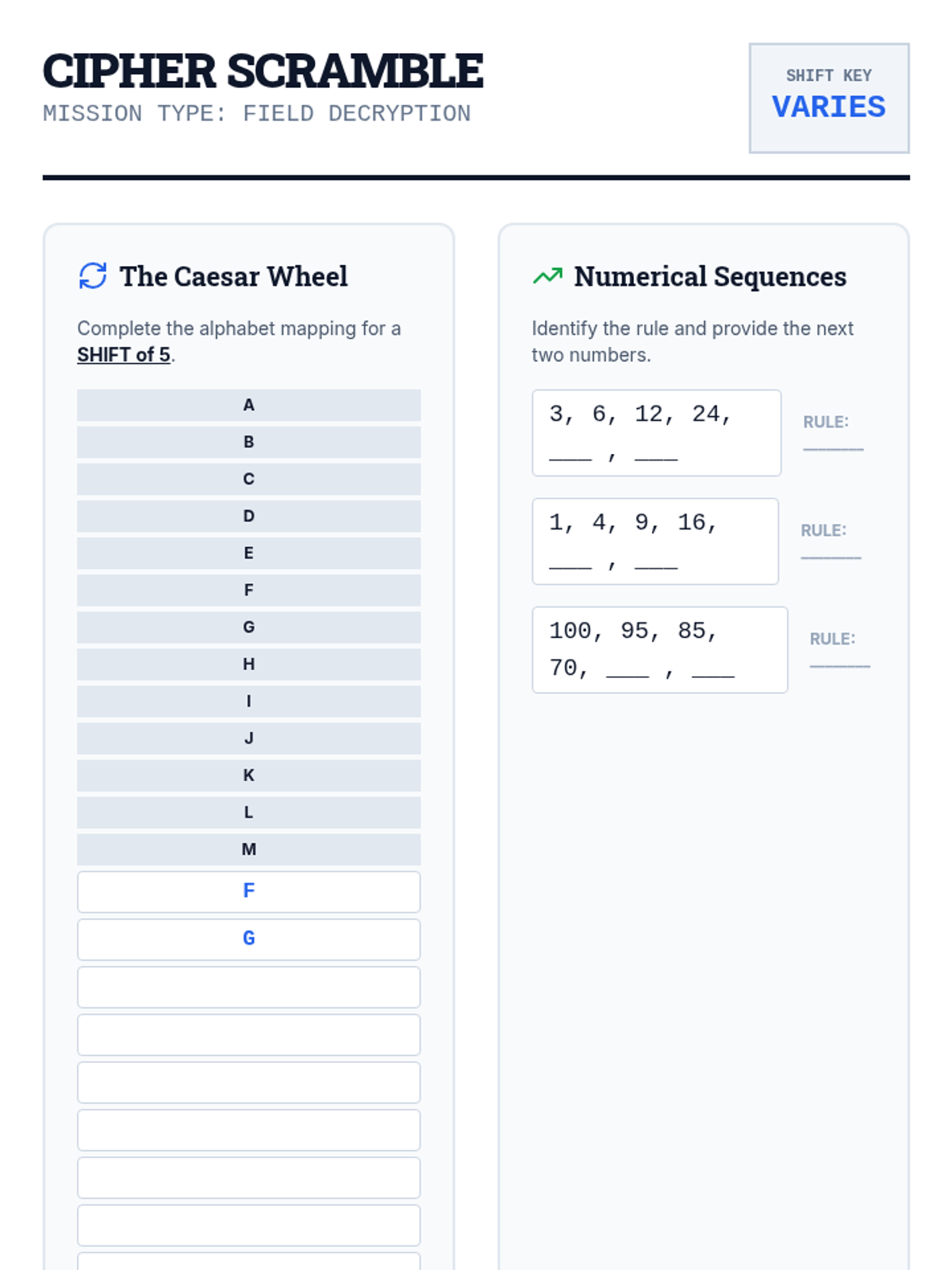This screenshot has width=952, height=1270.
Task: Click the input field containing F
Action: pos(248,891)
